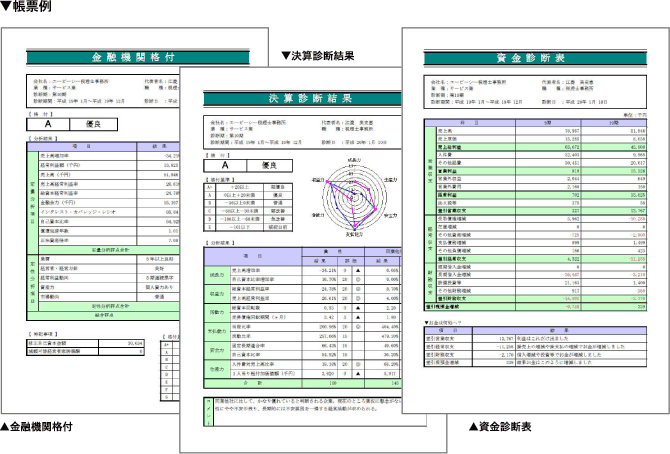
Task: Select the 売上高 row in 資金診断表
Action: 541,131
